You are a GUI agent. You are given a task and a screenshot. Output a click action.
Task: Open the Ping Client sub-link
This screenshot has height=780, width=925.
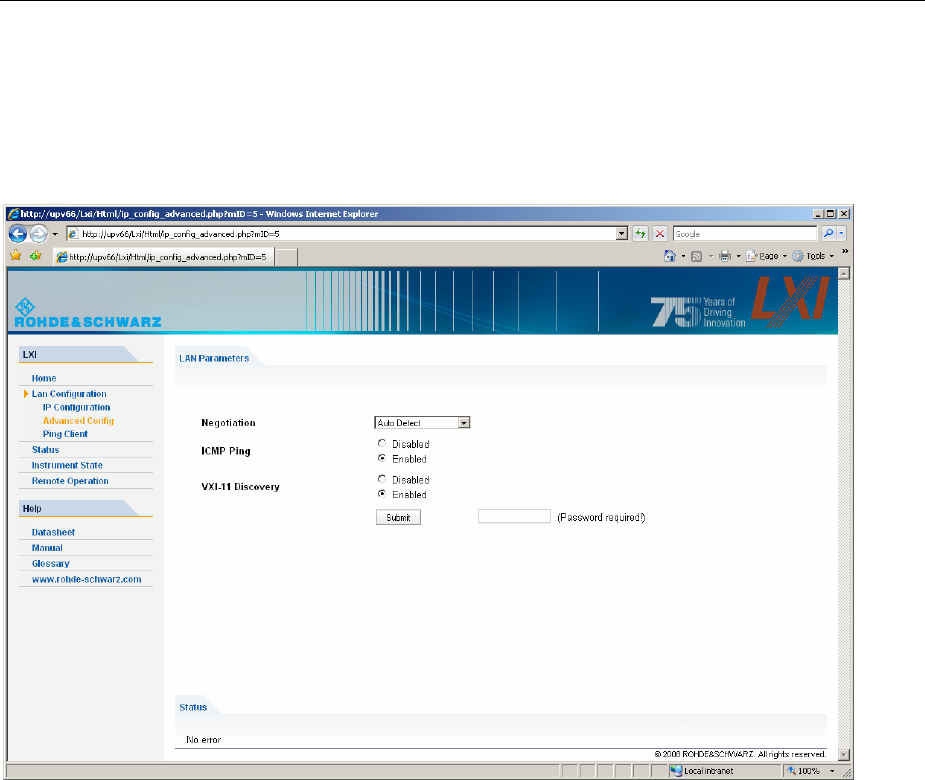point(65,434)
